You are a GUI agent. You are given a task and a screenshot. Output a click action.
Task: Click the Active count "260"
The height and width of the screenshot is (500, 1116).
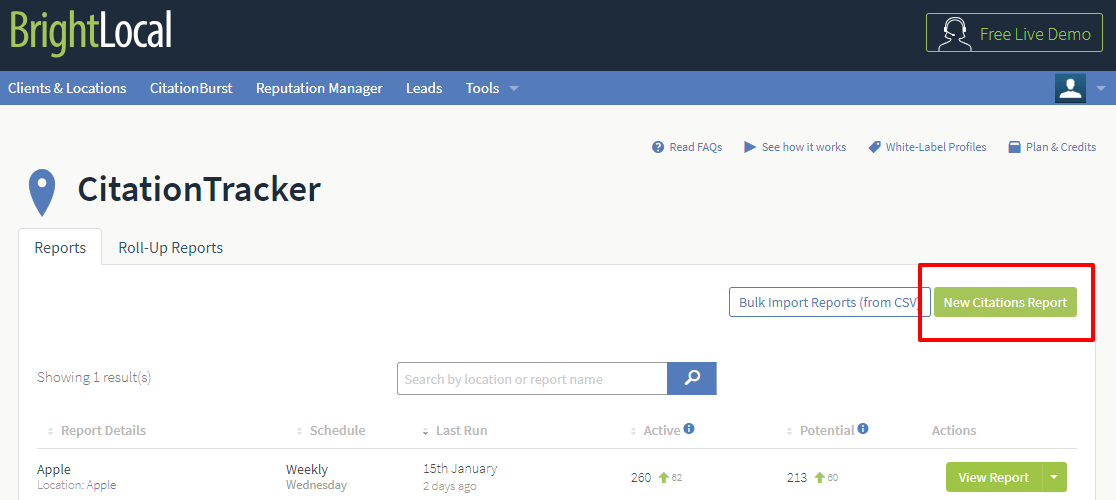pos(641,477)
